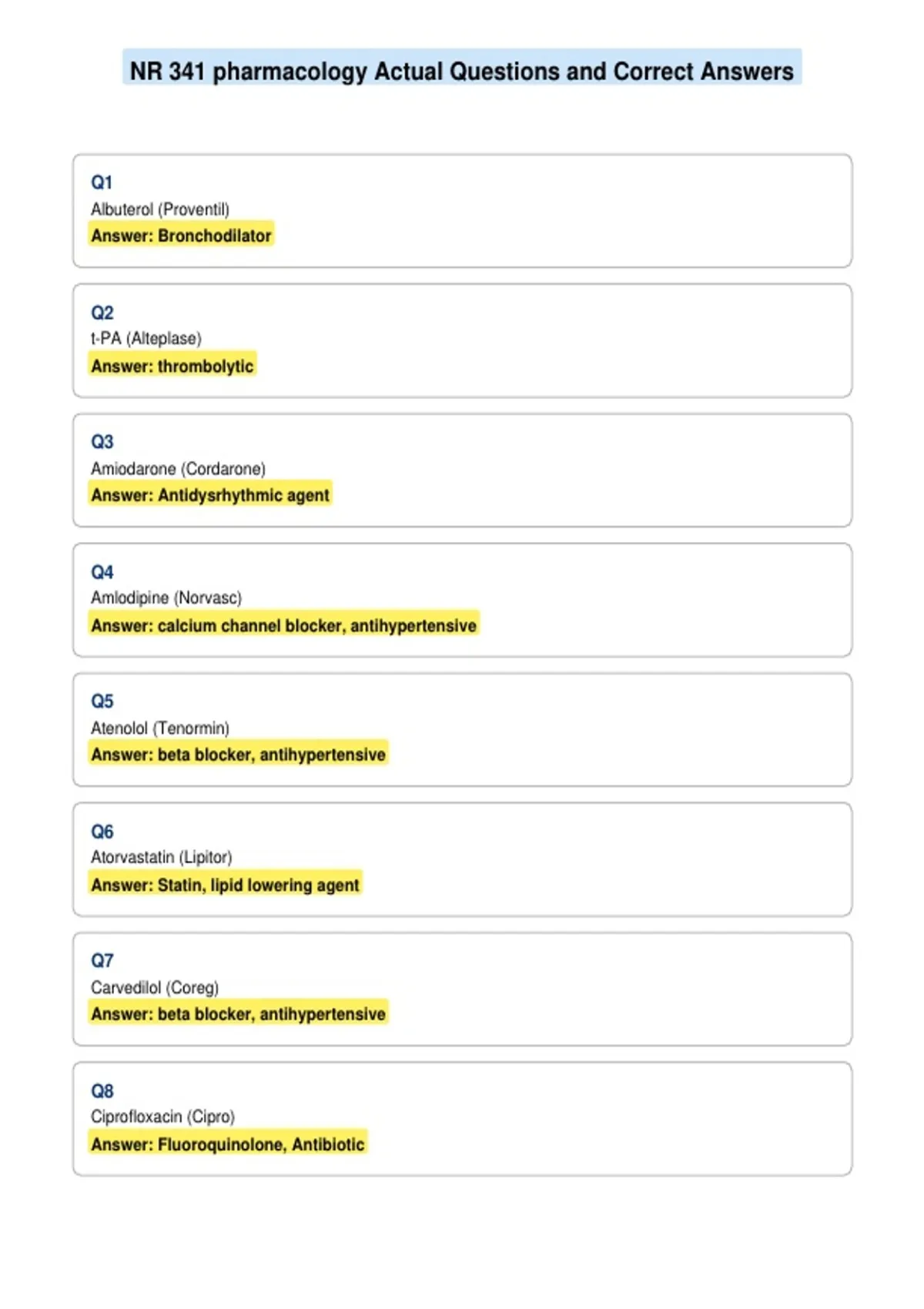Select the Q5 beta blocker answer
924x1309 pixels.
(x=238, y=755)
